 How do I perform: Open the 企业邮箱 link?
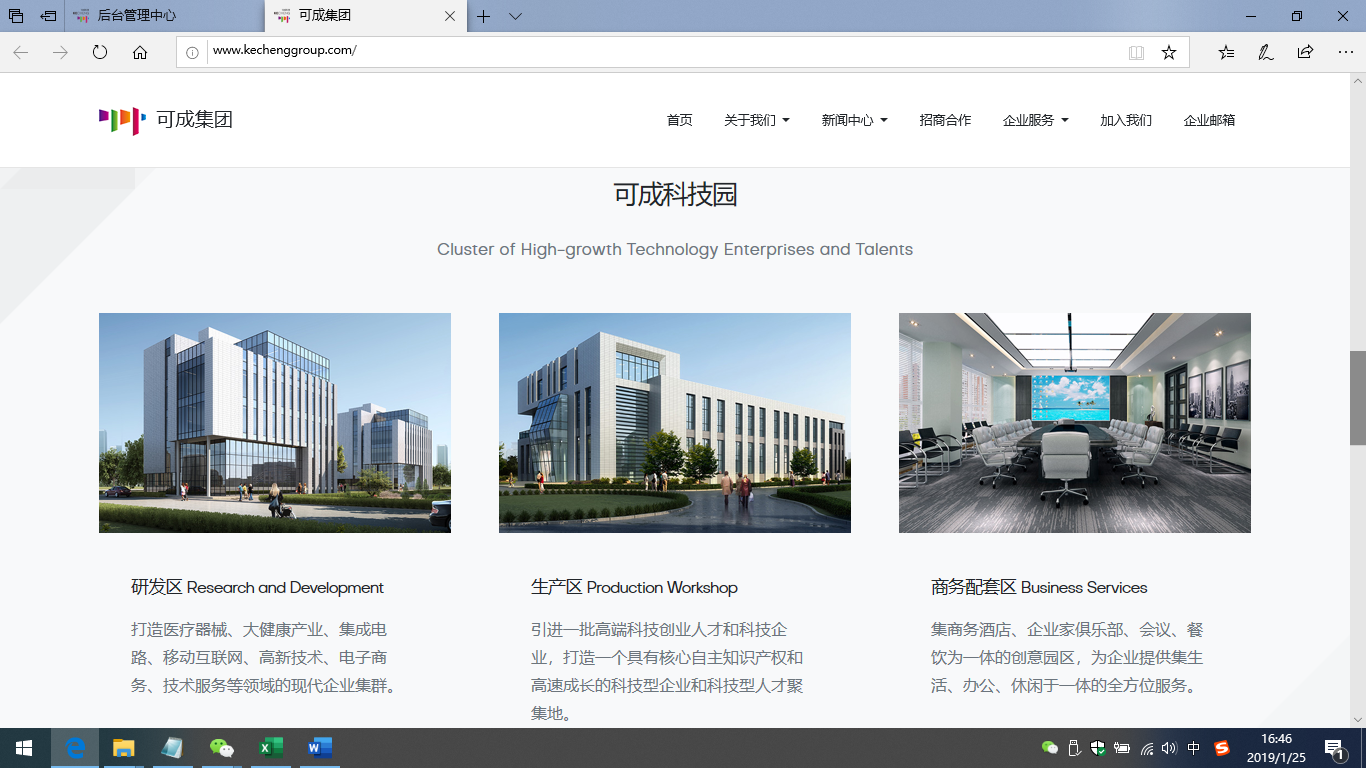tap(1209, 120)
